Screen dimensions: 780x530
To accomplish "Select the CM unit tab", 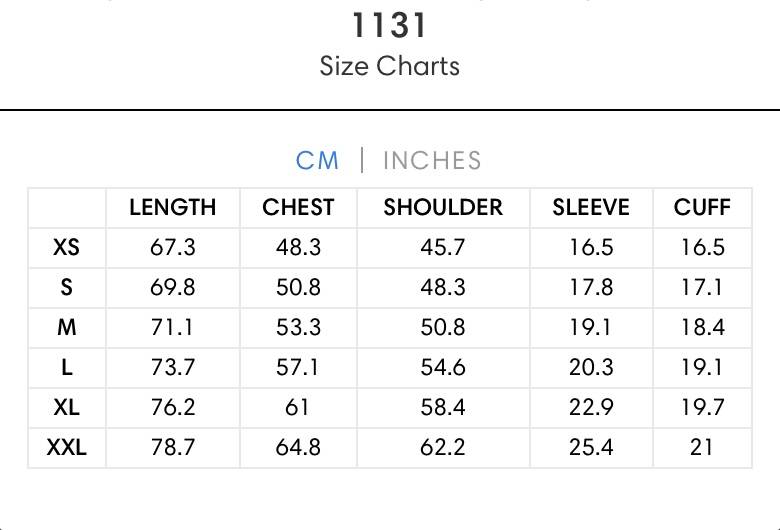I will pyautogui.click(x=317, y=160).
